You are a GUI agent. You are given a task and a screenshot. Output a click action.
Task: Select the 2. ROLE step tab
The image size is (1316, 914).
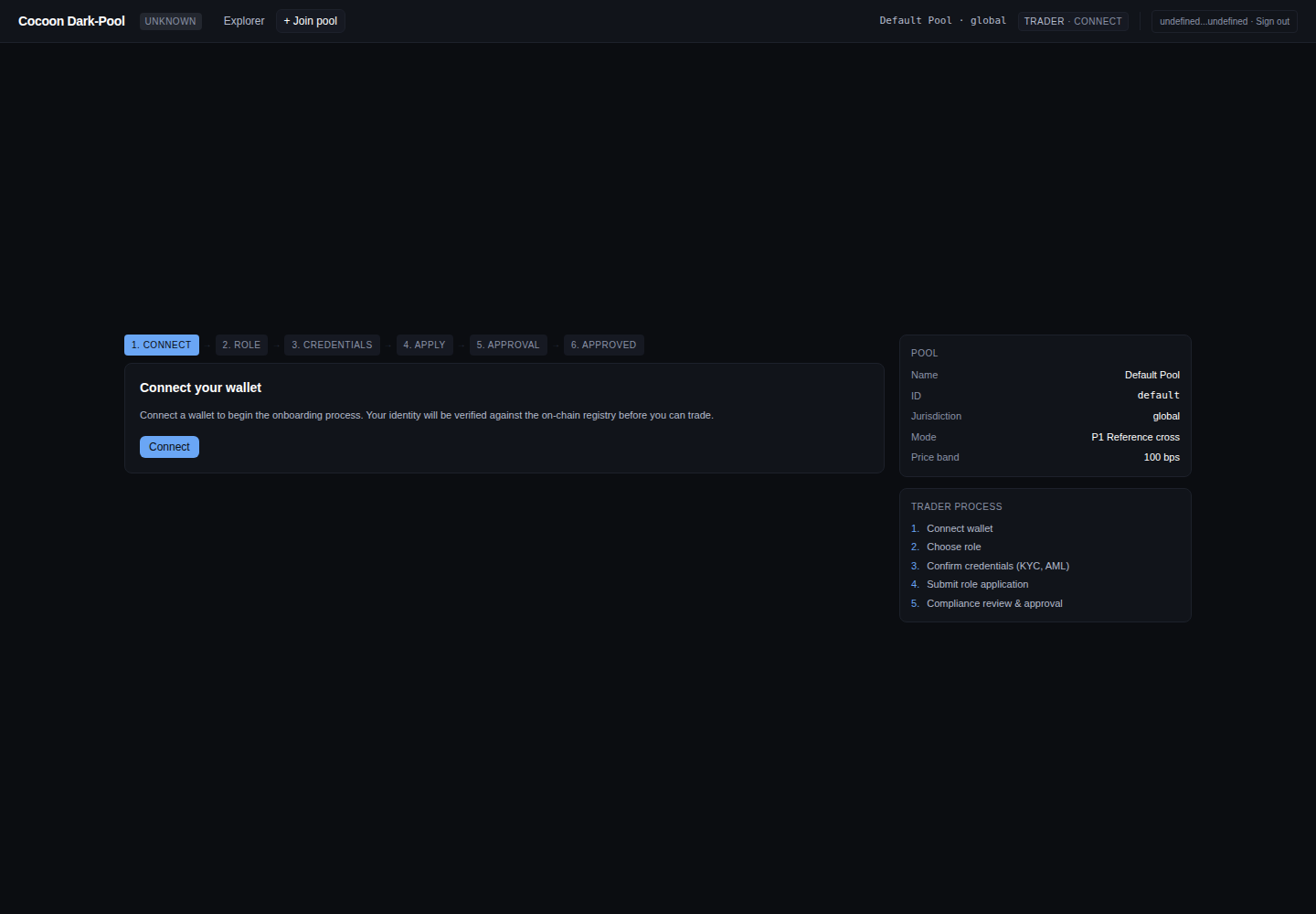(x=241, y=345)
